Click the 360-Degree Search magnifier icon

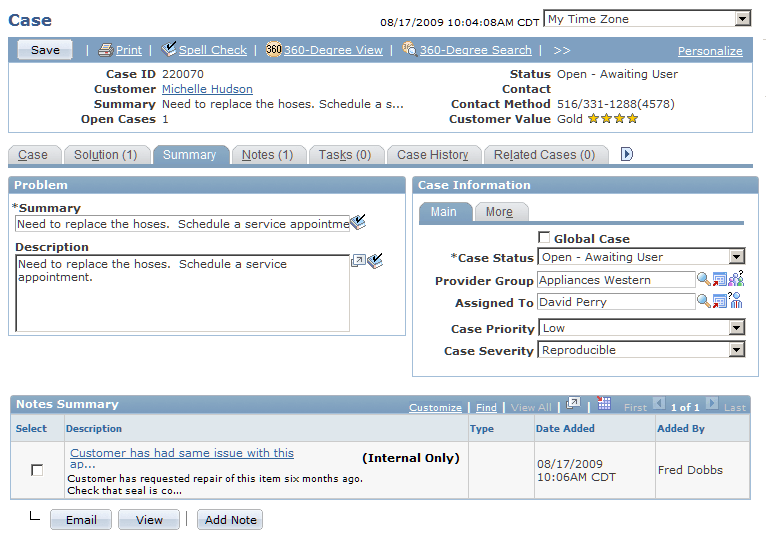point(409,49)
